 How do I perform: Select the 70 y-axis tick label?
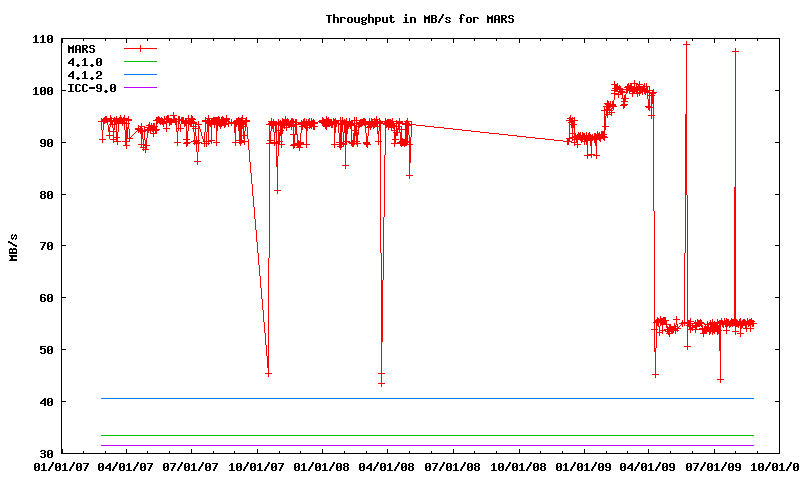coord(45,246)
